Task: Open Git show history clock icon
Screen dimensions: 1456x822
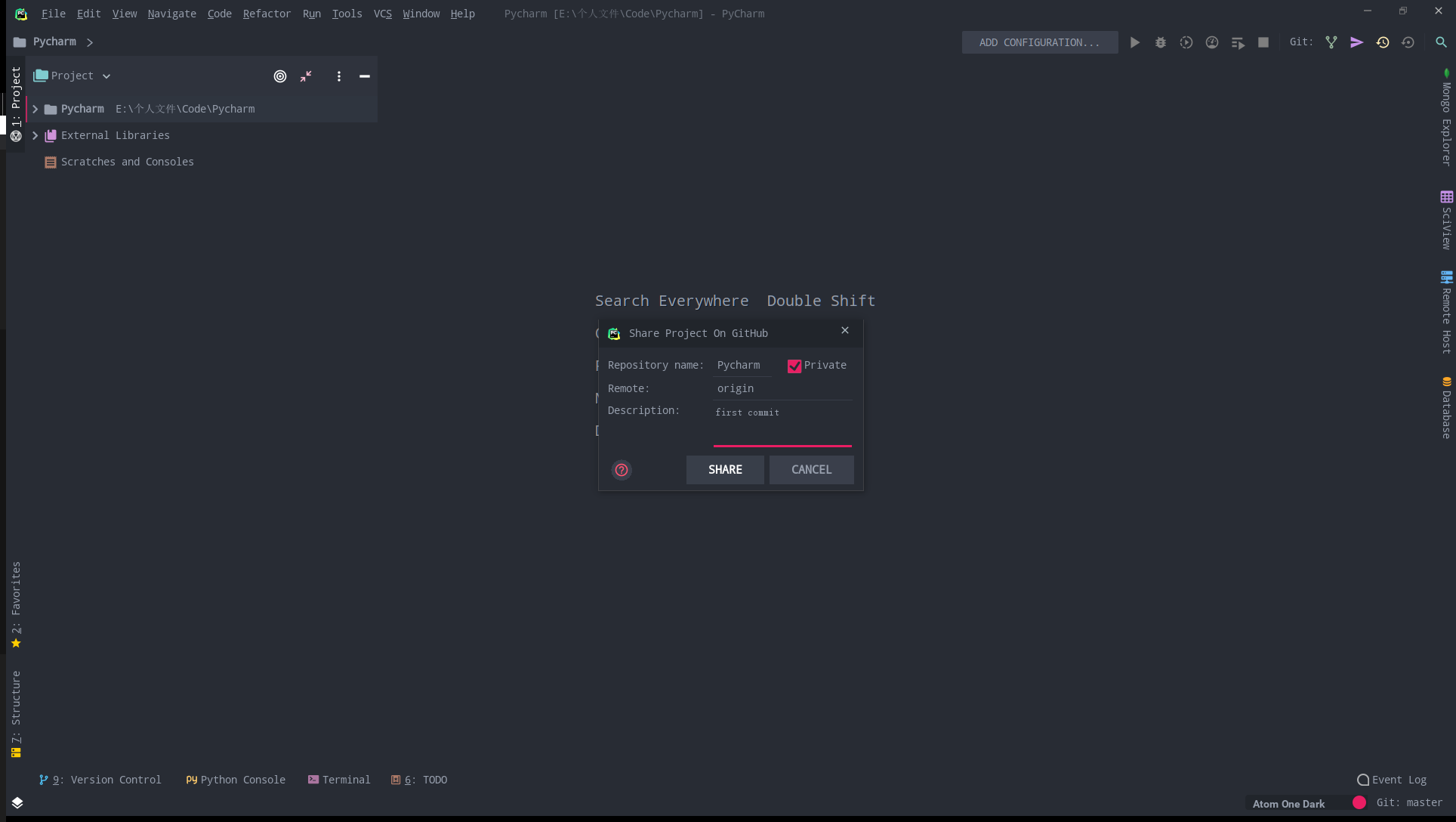Action: [x=1383, y=43]
